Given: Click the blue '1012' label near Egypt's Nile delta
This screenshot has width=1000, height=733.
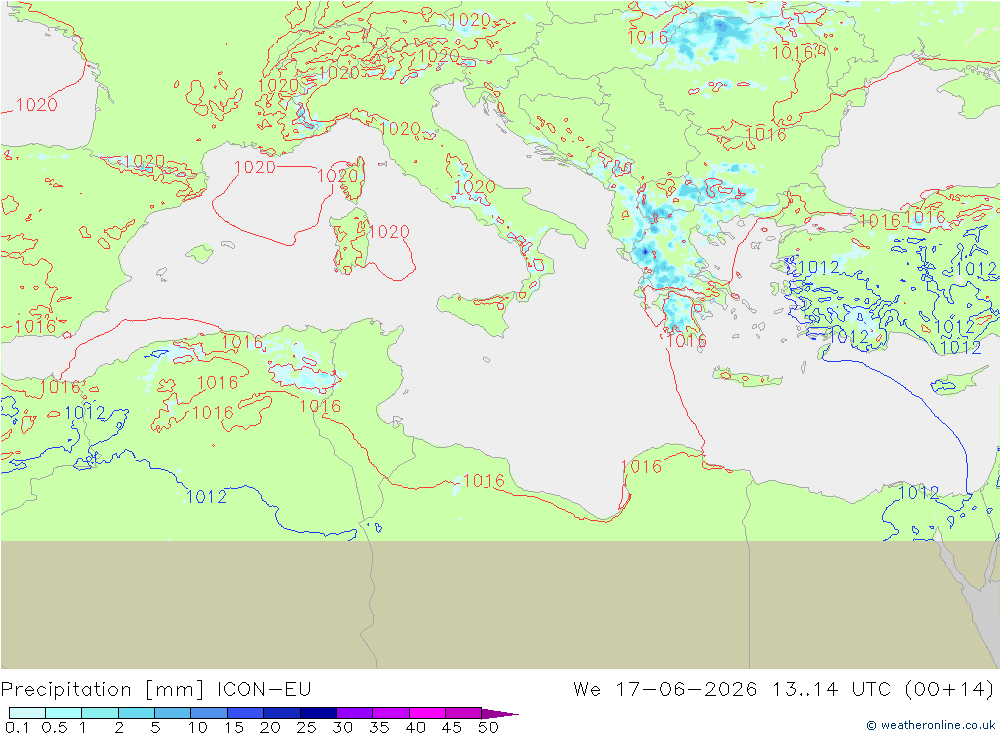Looking at the screenshot, I should 918,492.
